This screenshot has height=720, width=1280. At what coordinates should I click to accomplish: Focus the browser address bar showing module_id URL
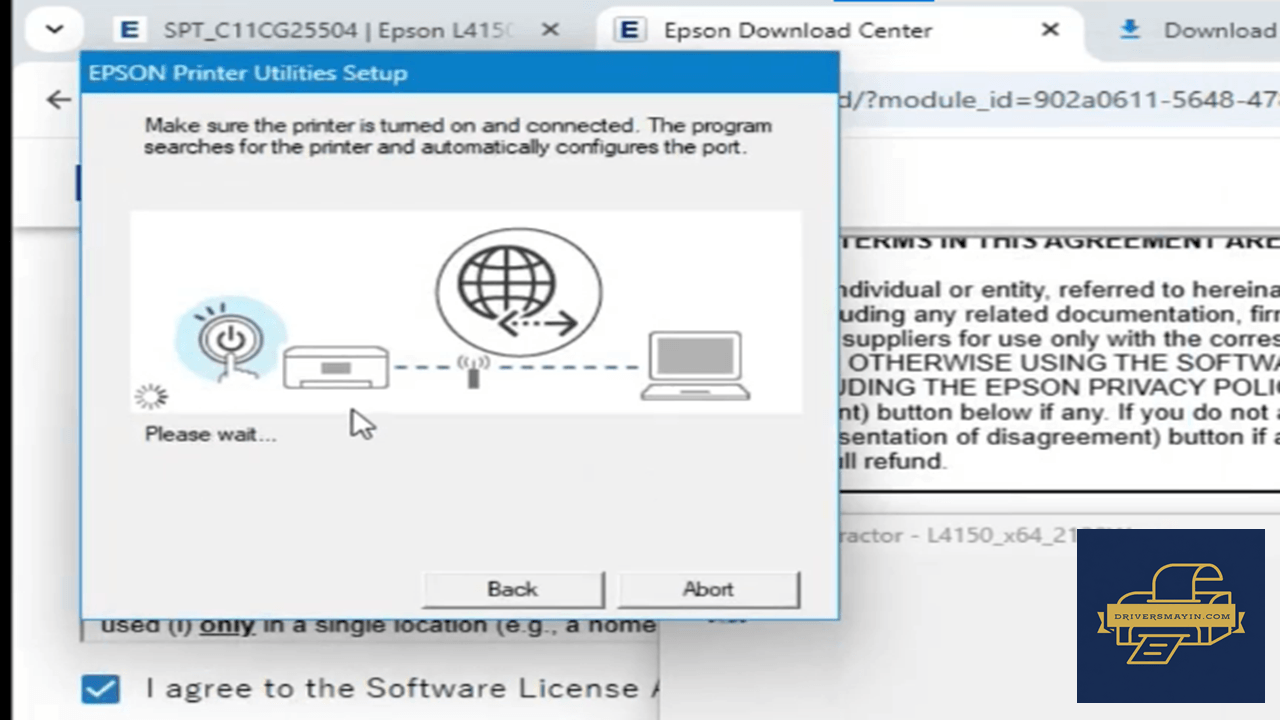pyautogui.click(x=1059, y=100)
